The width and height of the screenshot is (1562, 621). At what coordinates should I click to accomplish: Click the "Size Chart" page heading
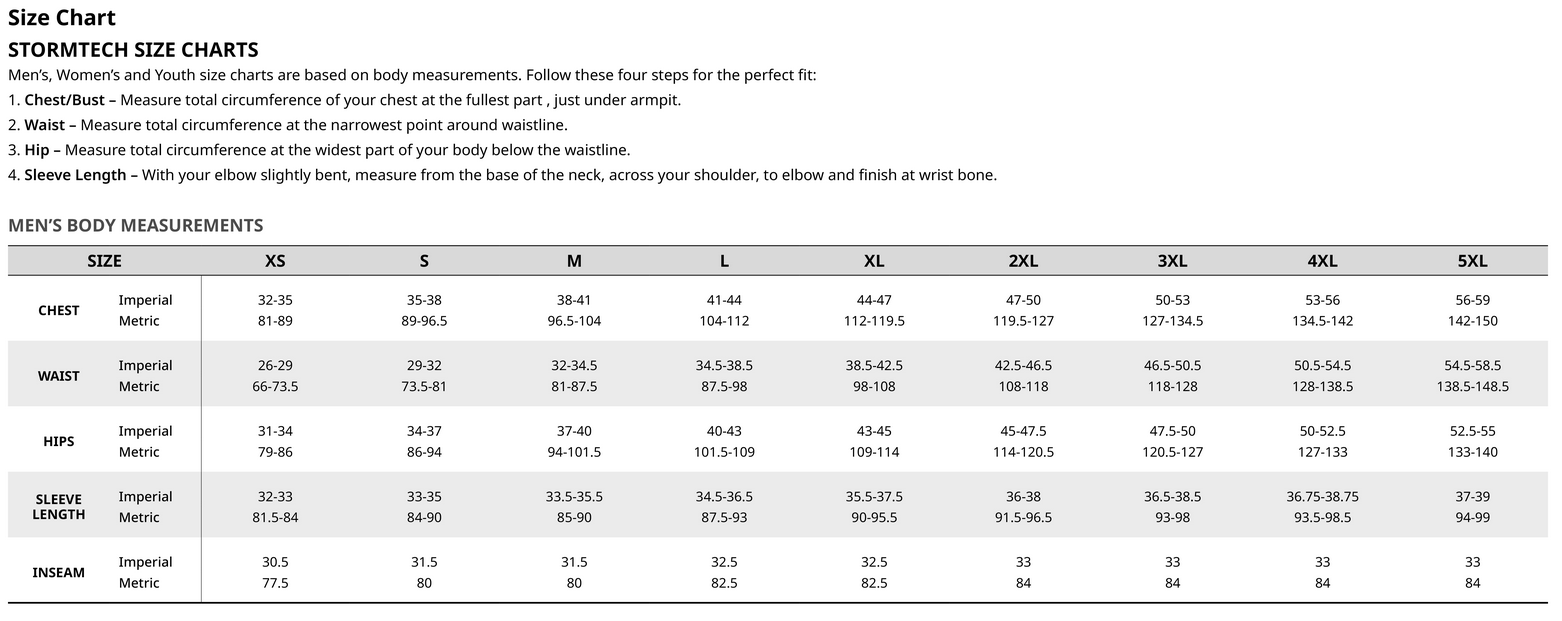click(62, 18)
